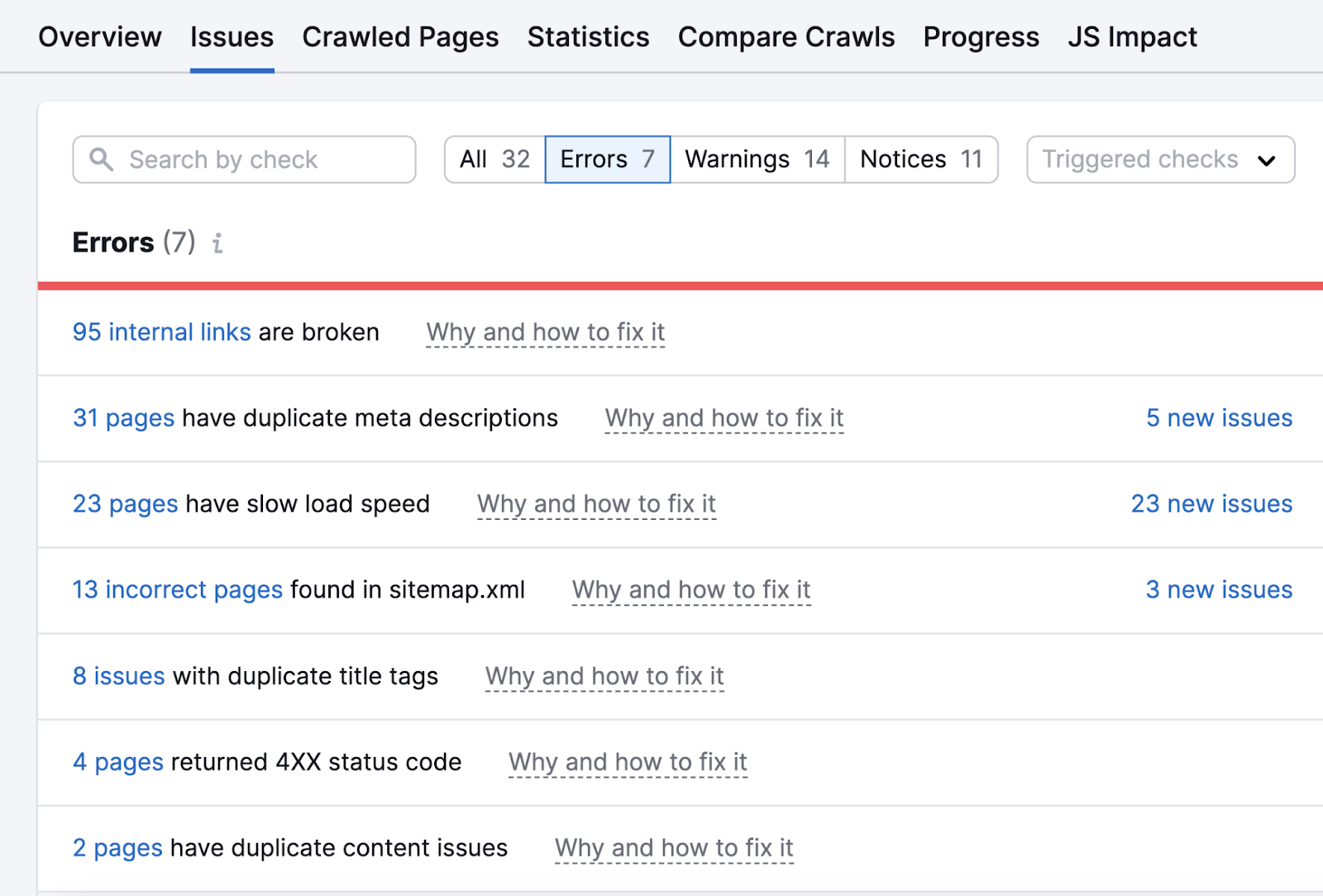Open 8 issues with duplicate title tags
Viewport: 1323px width, 896px height.
(118, 675)
